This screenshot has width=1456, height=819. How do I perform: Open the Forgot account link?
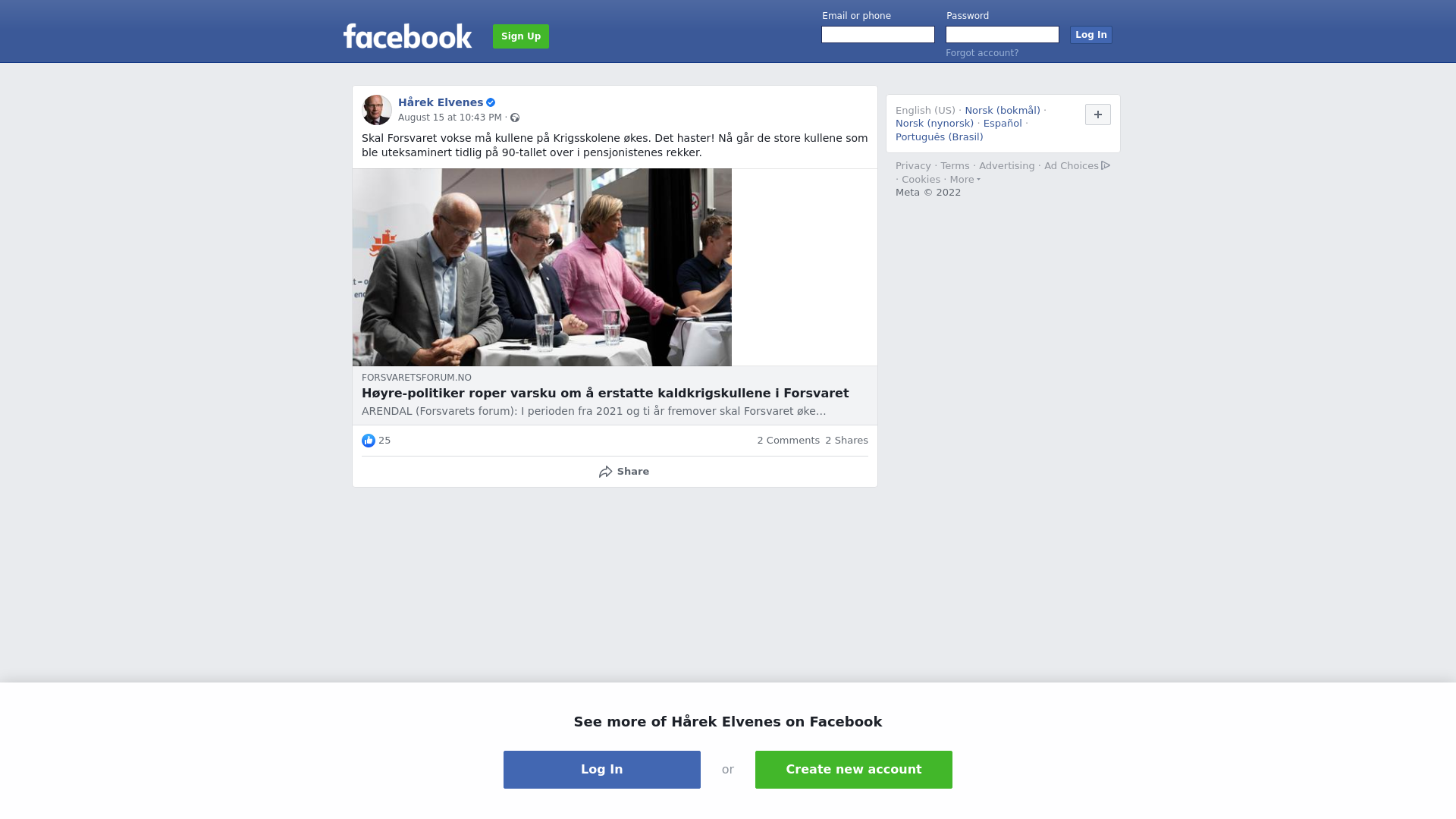[982, 53]
